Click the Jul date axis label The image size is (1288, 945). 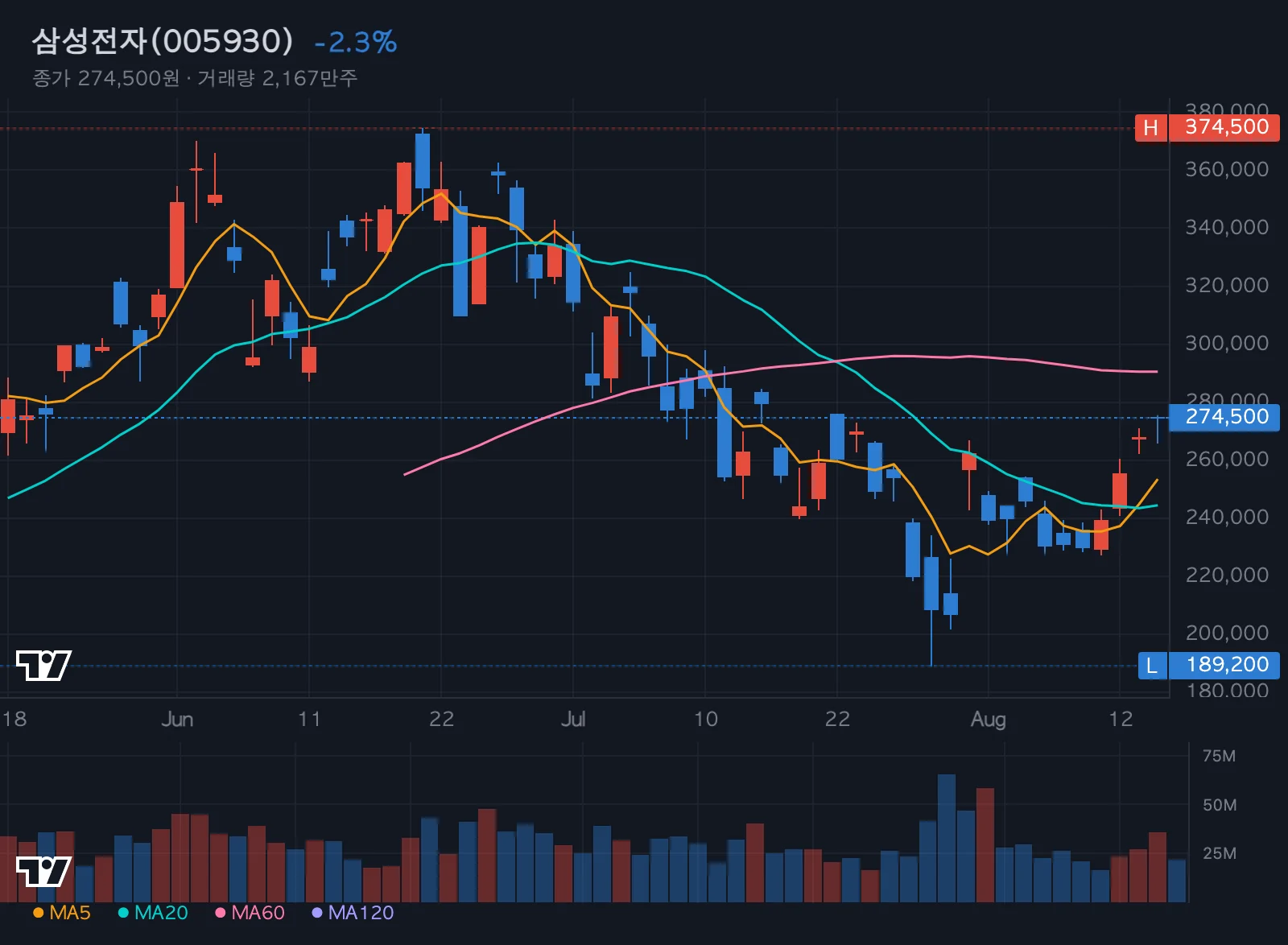(x=573, y=719)
